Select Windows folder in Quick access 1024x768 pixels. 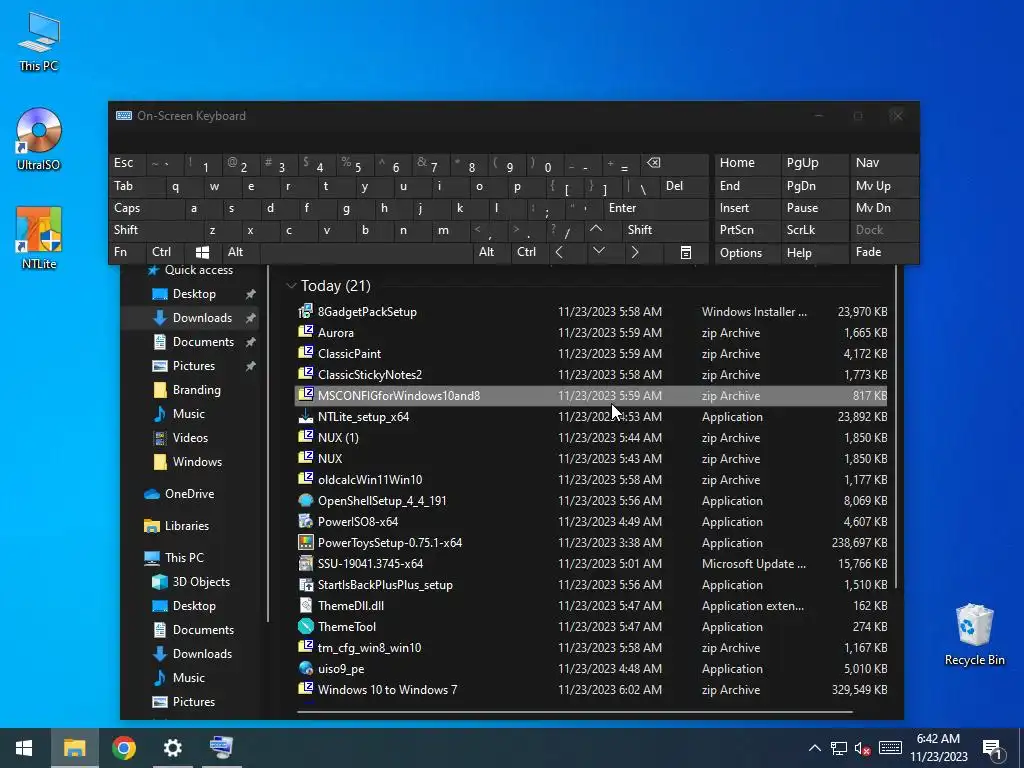pos(197,462)
